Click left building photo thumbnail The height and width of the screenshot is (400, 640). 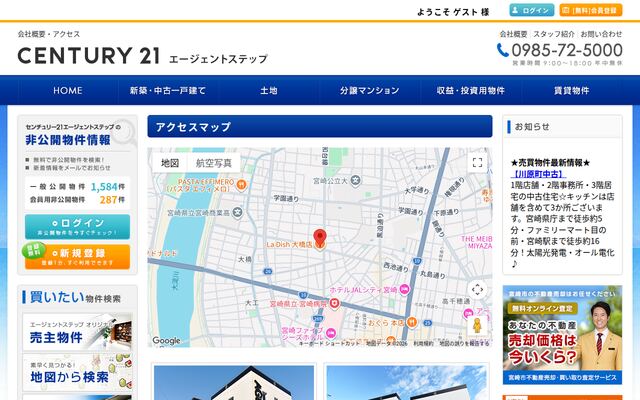234,383
